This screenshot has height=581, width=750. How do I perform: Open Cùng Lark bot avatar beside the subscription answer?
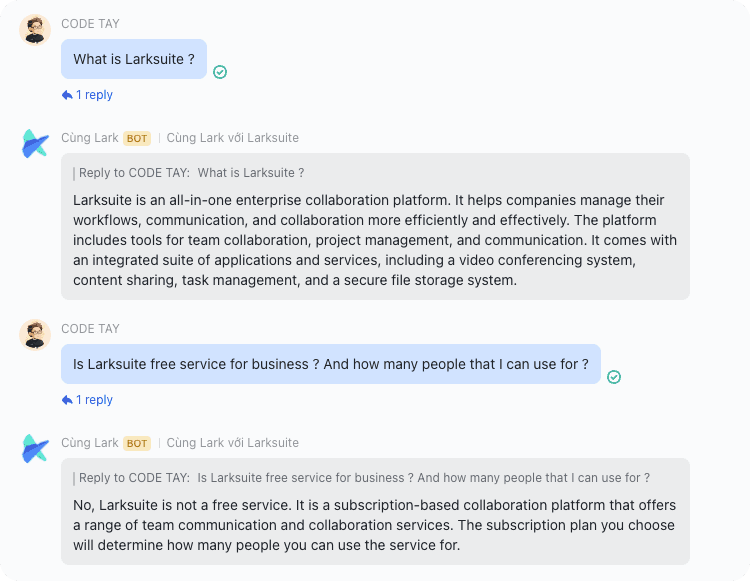[35, 449]
